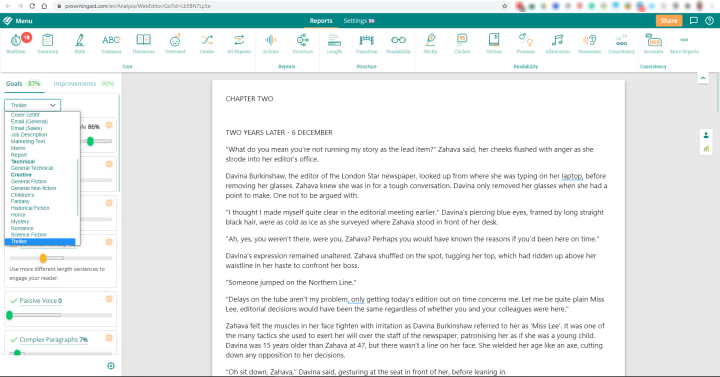Image resolution: width=720 pixels, height=377 pixels.
Task: Choose Science Fiction document type
Action: pos(28,235)
